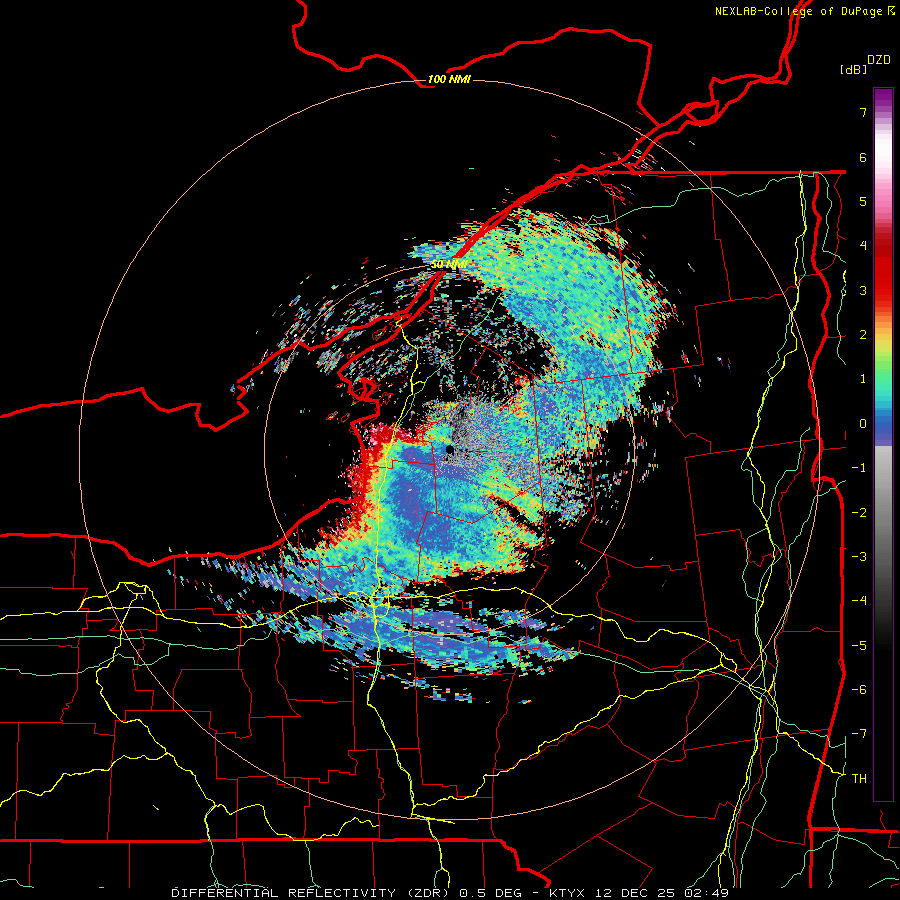Screen dimensions: 900x900
Task: Click the 4 value on color scale
Action: 863,246
